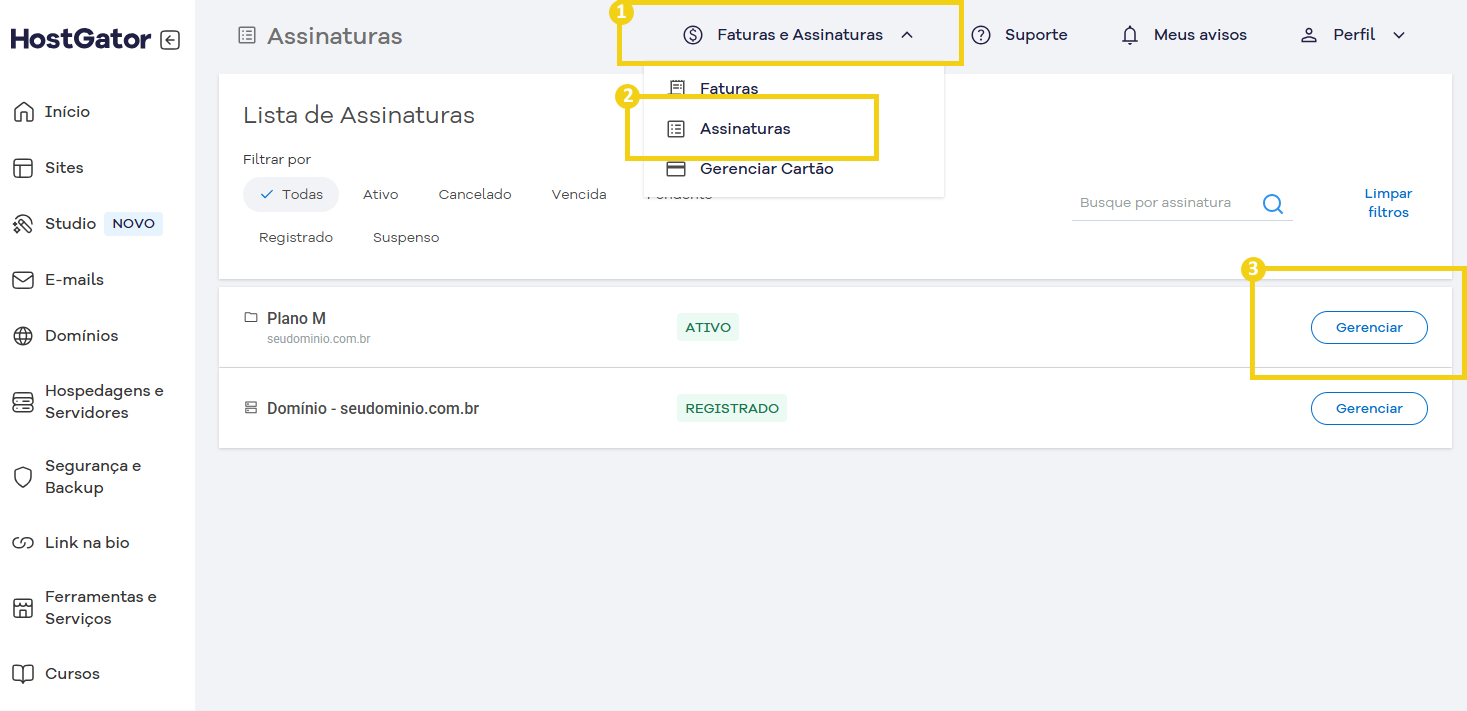The height and width of the screenshot is (711, 1467).
Task: Click the Cursos book icon
Action: click(x=23, y=674)
